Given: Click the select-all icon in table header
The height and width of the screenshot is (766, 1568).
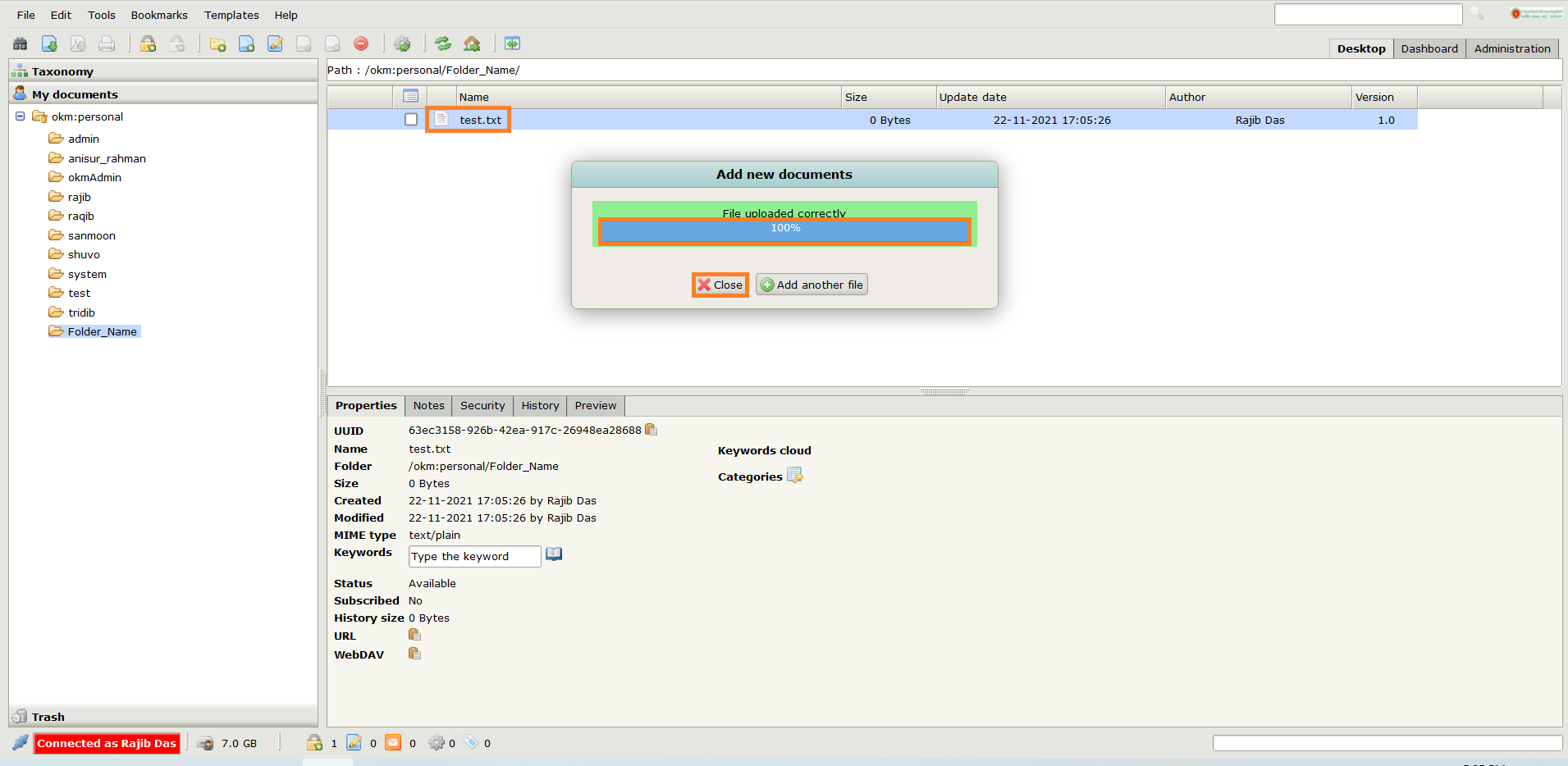Looking at the screenshot, I should coord(411,97).
